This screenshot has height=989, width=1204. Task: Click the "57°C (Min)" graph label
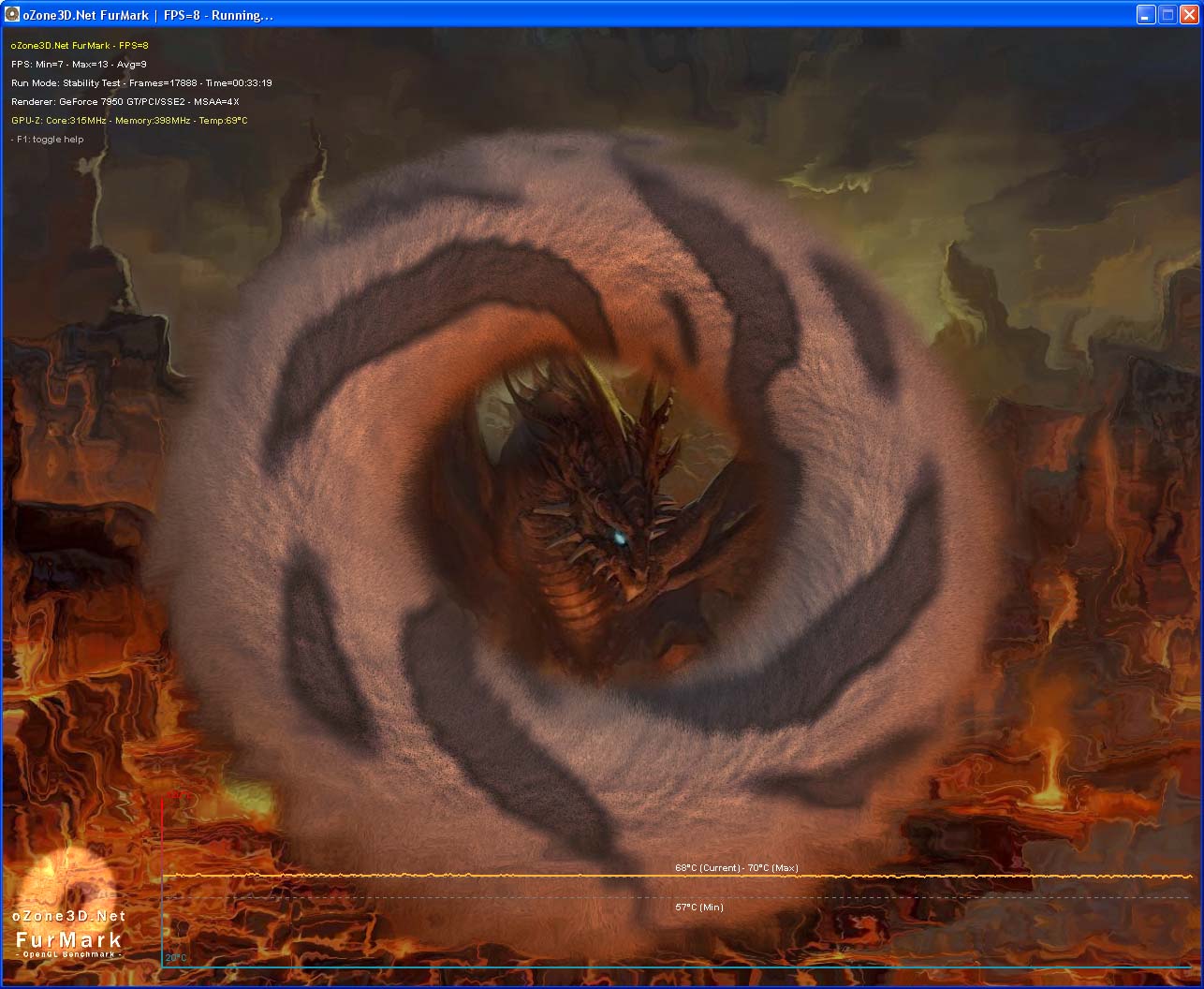(699, 907)
